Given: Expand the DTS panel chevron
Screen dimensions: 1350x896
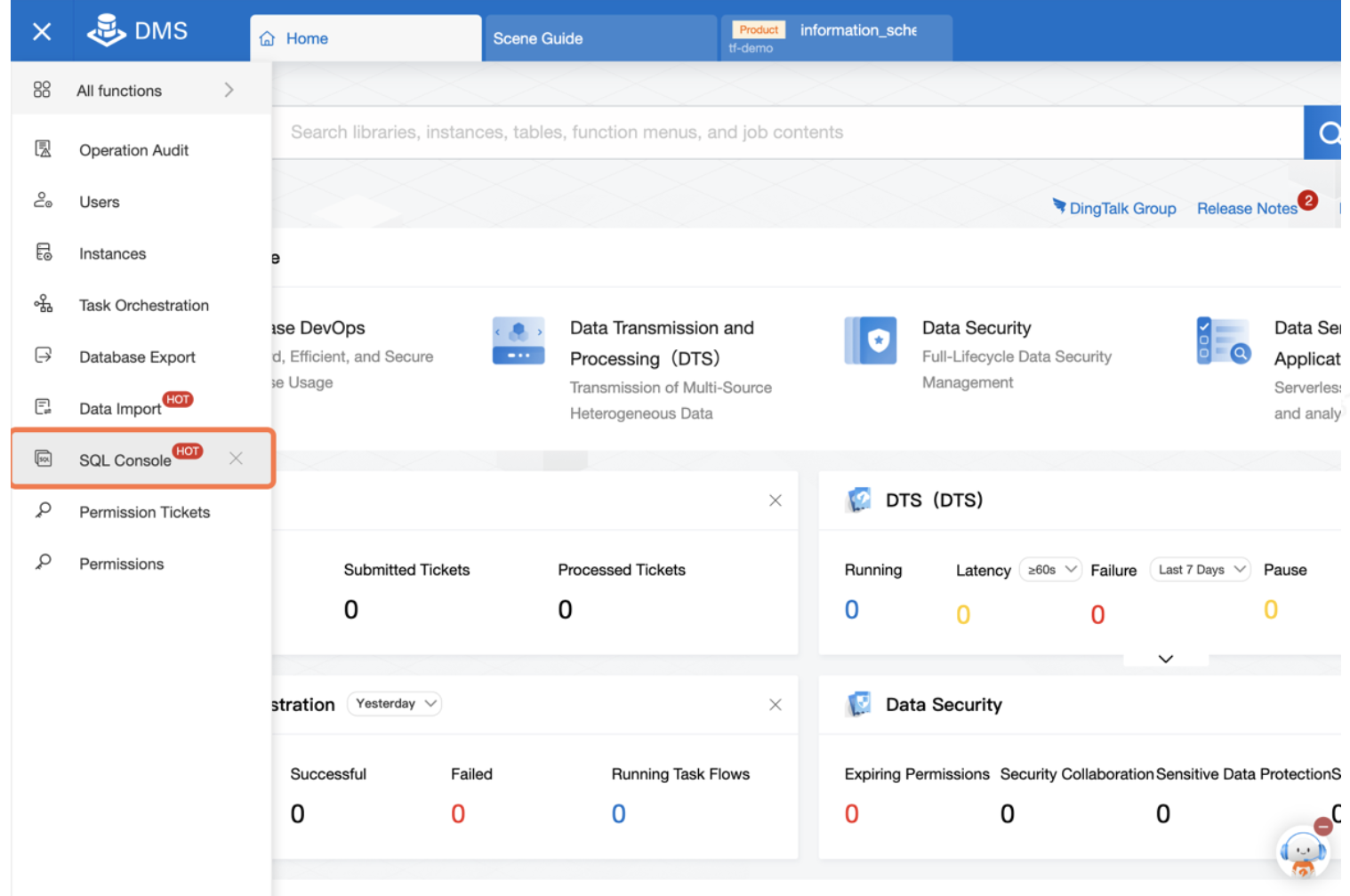Looking at the screenshot, I should [x=1166, y=659].
